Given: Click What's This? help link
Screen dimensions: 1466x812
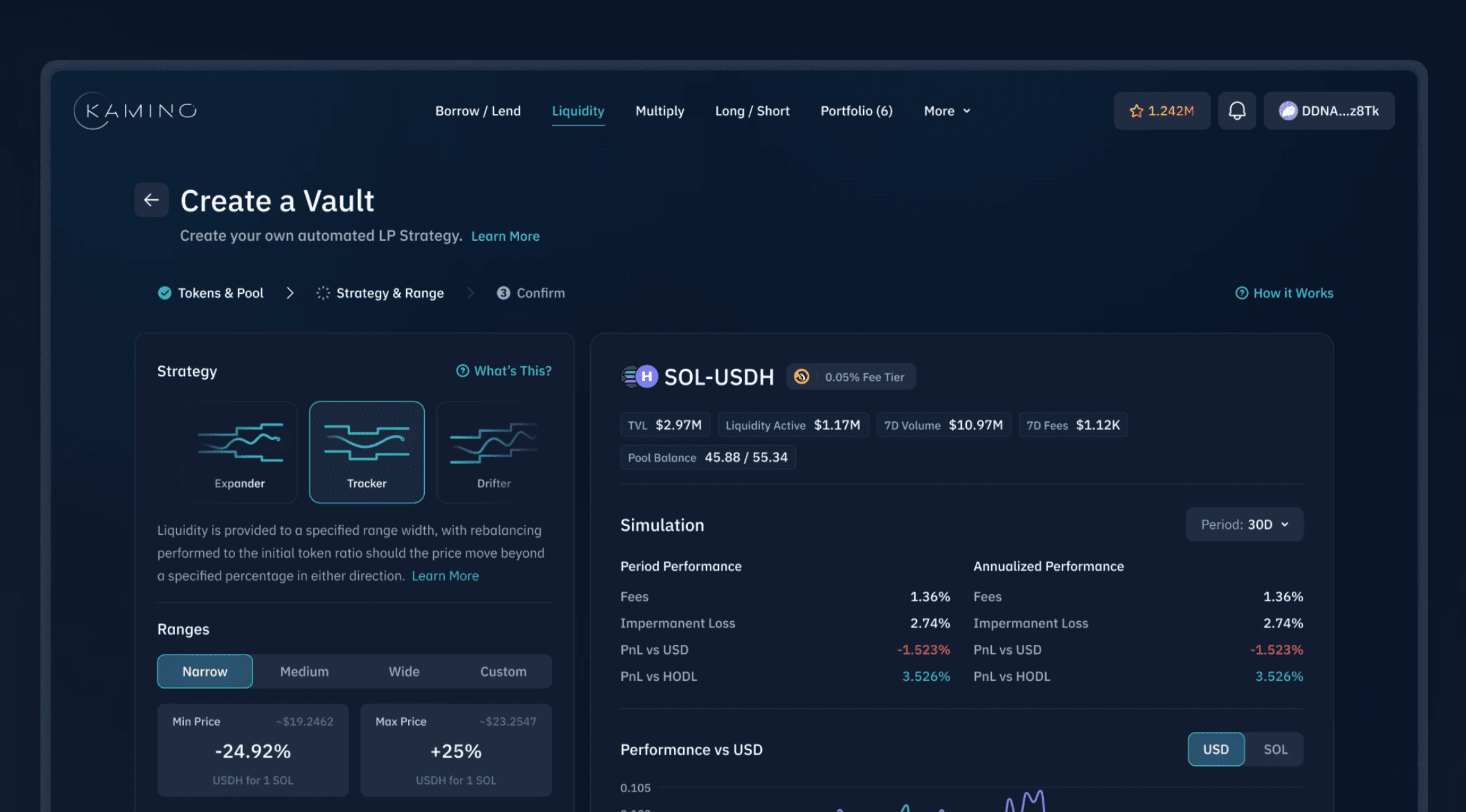Looking at the screenshot, I should pyautogui.click(x=504, y=371).
